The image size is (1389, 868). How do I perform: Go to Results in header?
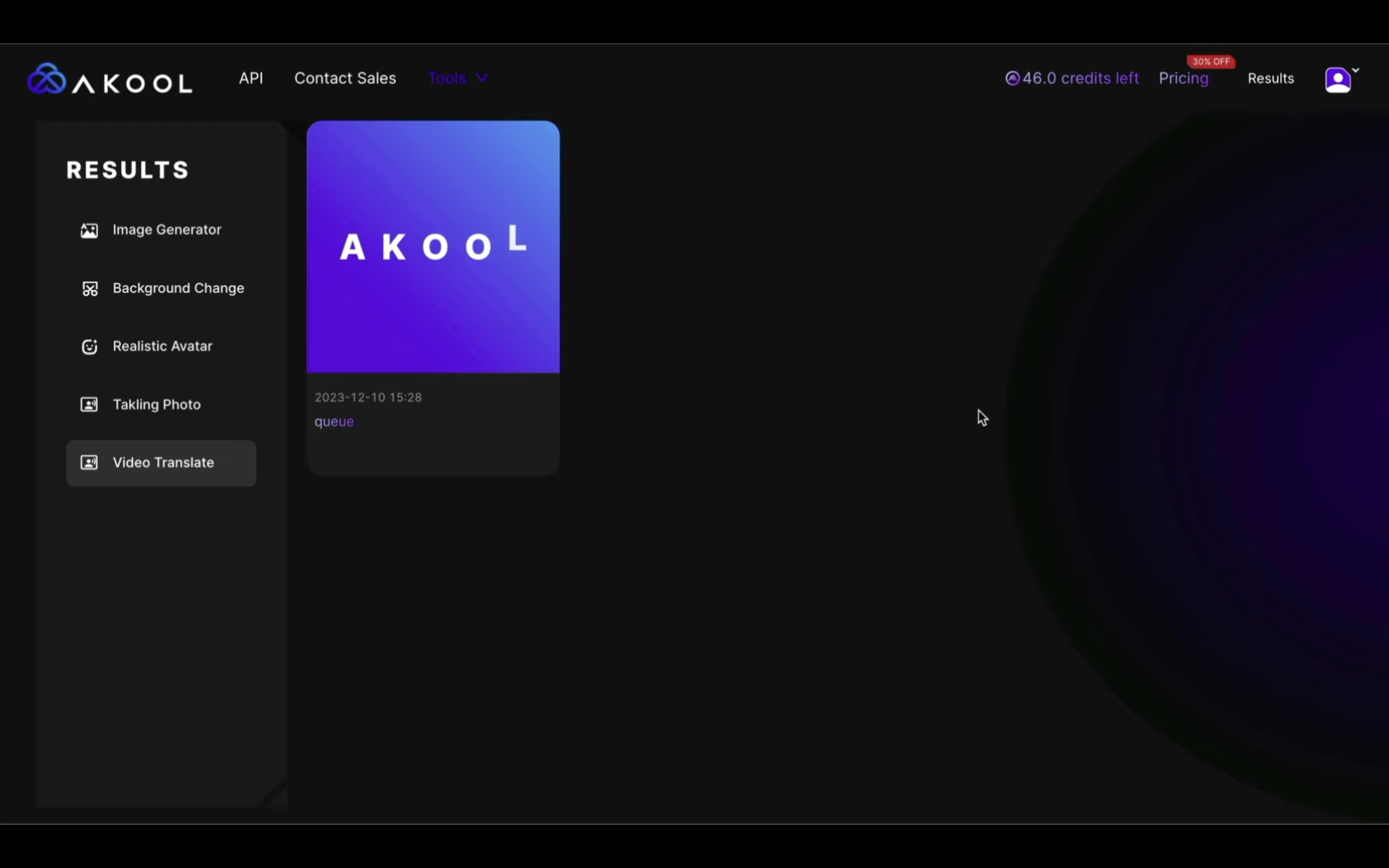click(x=1271, y=79)
